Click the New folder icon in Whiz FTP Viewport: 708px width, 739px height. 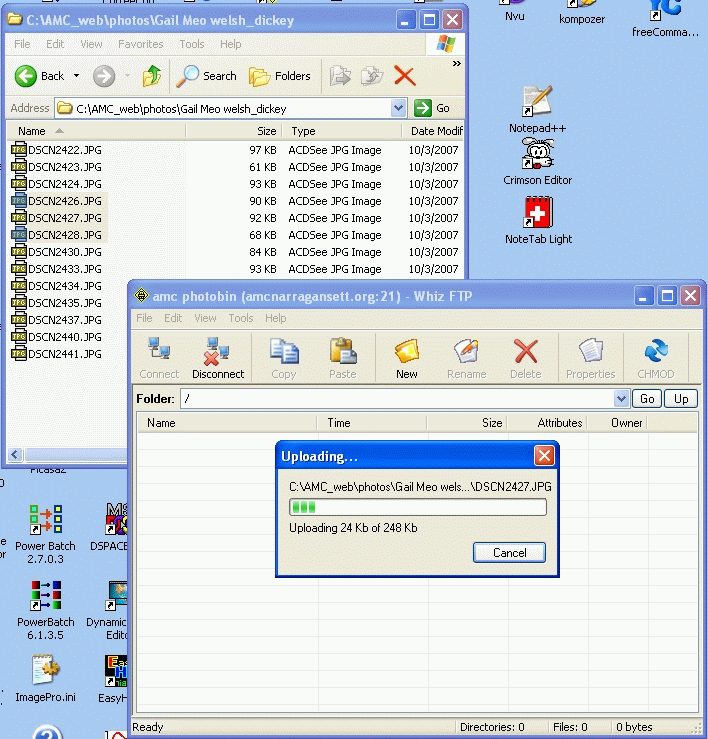(x=406, y=358)
